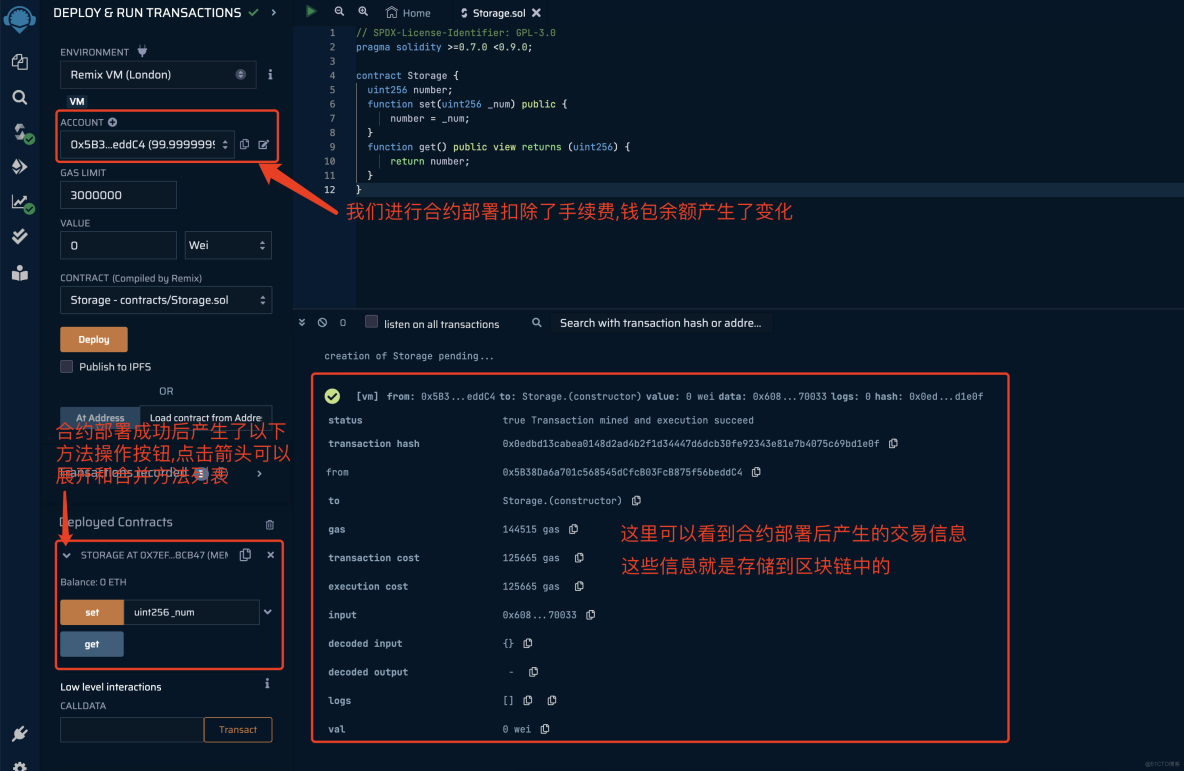This screenshot has width=1184, height=771.
Task: Copy the Storage.(constructor) to value
Action: point(637,501)
